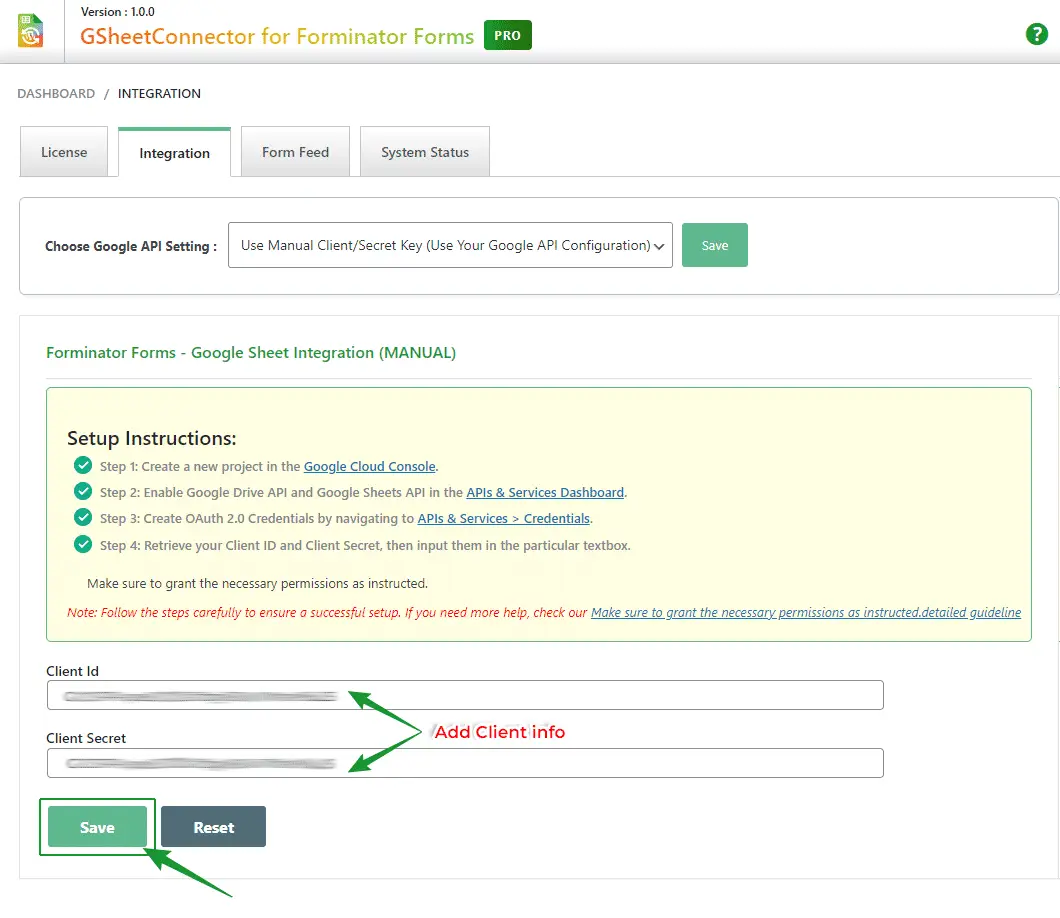The image size is (1060, 918).
Task: Click the Step 2 green checkmark icon
Action: click(x=83, y=492)
